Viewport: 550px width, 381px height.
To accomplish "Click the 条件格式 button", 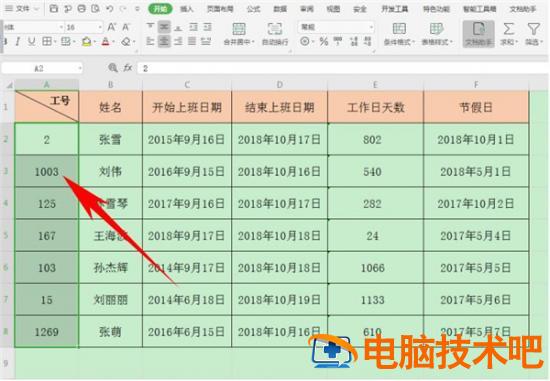I will 399,34.
